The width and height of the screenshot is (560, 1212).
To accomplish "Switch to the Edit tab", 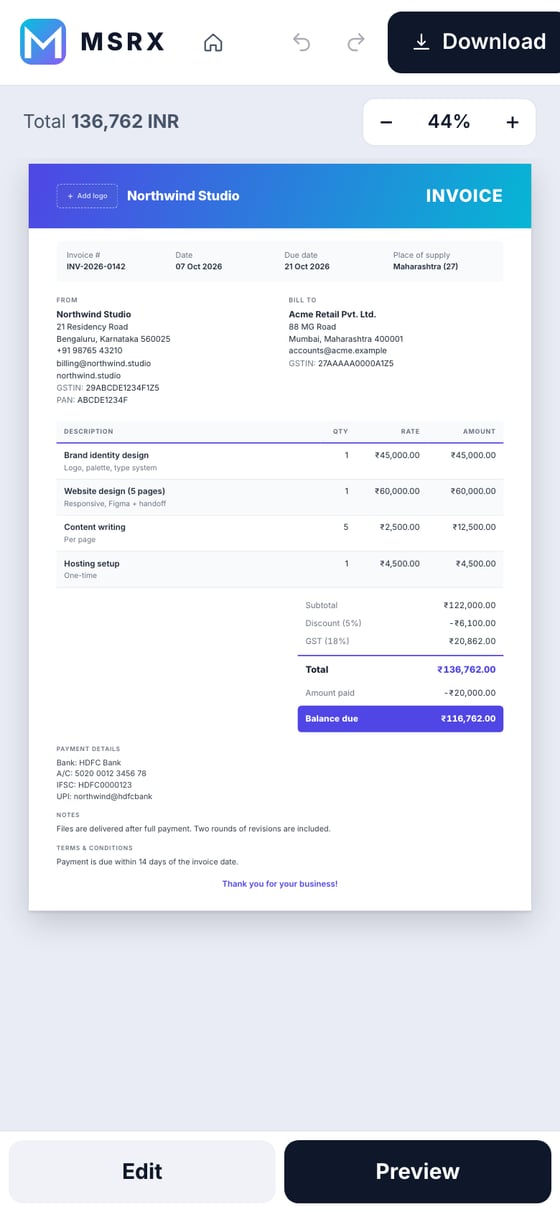I will (x=142, y=1171).
